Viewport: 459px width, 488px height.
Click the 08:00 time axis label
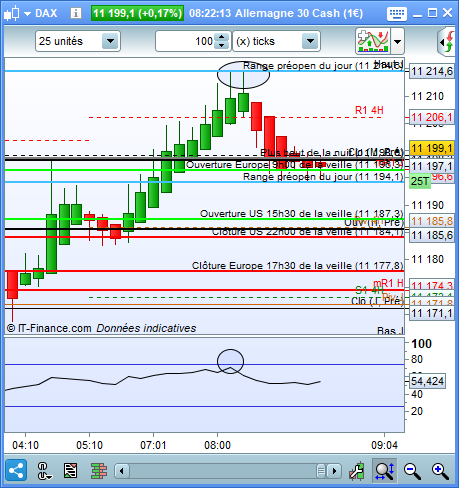click(x=217, y=445)
